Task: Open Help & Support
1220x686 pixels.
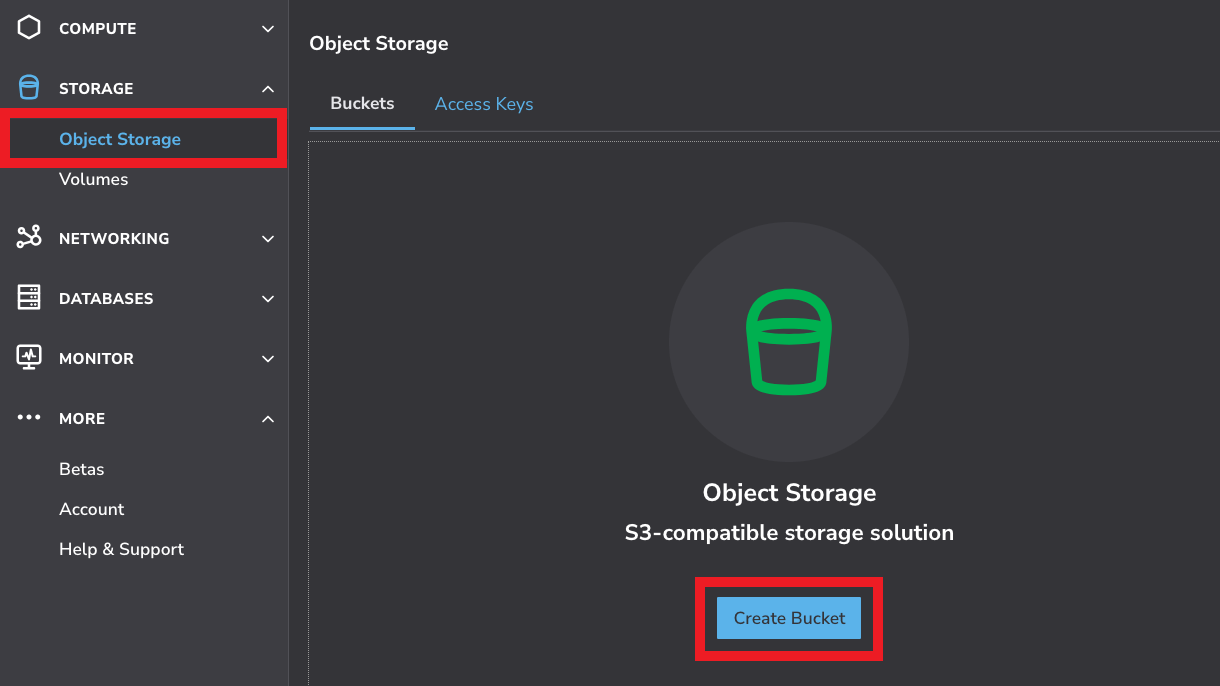Action: coord(122,549)
